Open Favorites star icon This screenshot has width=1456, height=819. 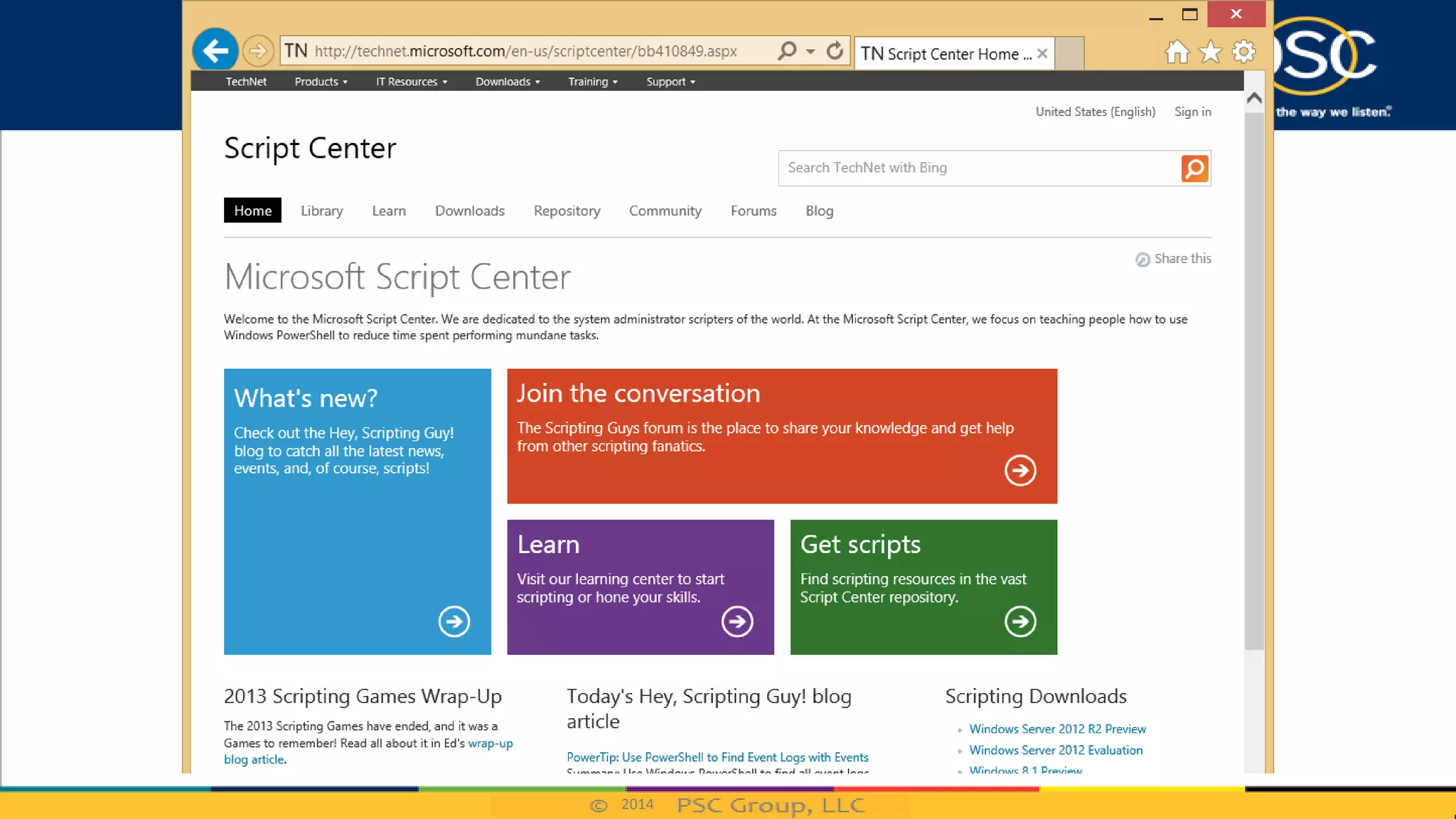pos(1210,52)
